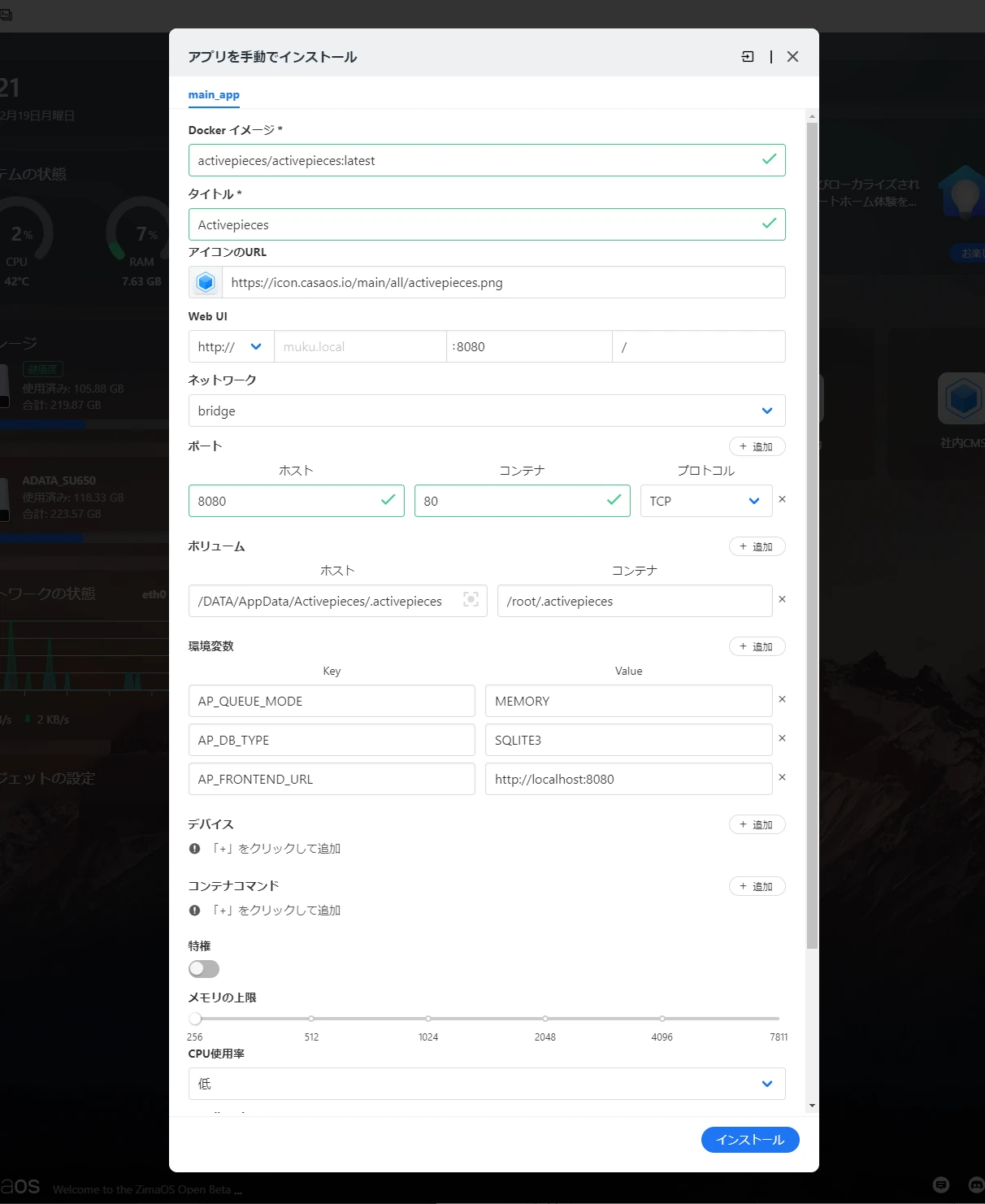
Task: Click the Web UI hostname field
Action: (x=360, y=346)
